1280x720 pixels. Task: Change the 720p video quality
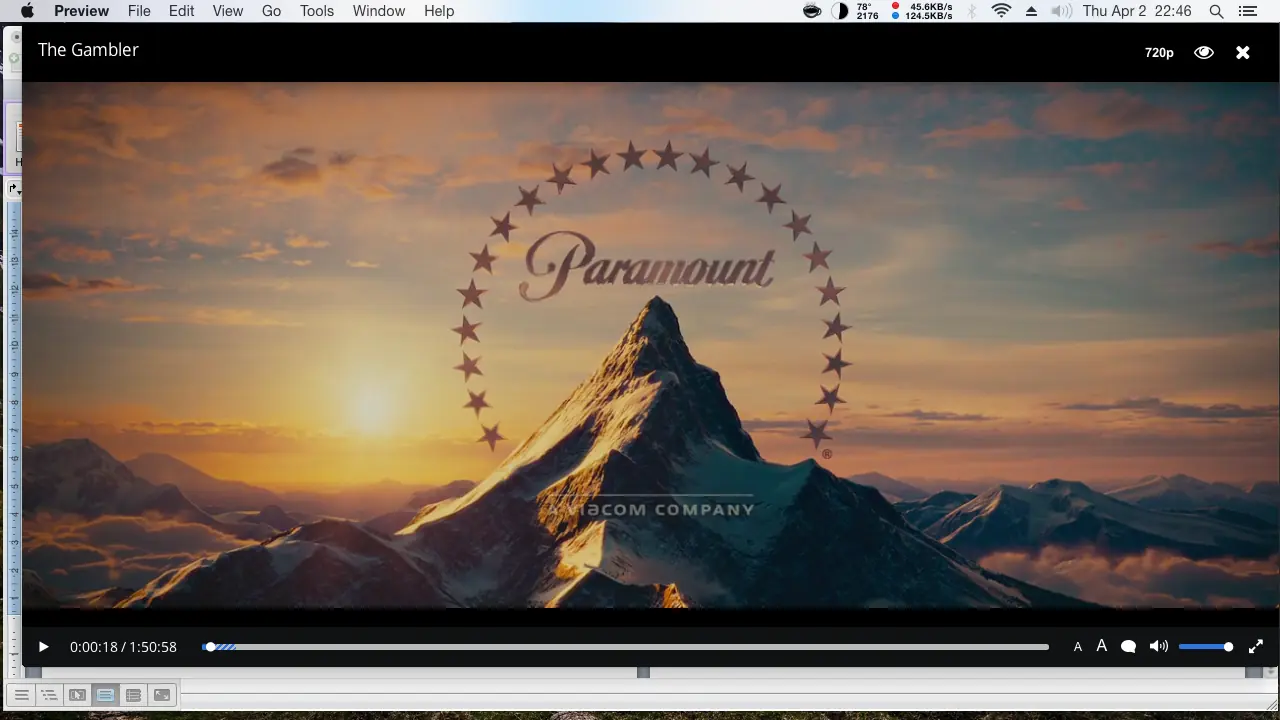[x=1159, y=52]
